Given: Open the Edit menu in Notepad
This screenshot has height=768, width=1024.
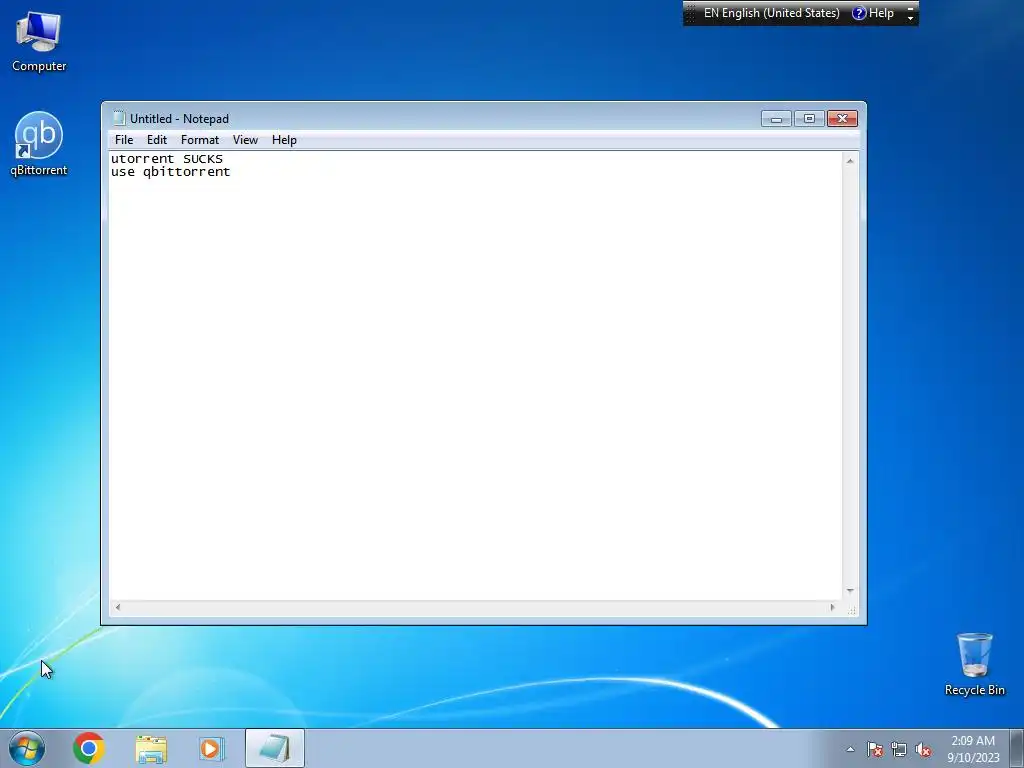Looking at the screenshot, I should (x=157, y=140).
